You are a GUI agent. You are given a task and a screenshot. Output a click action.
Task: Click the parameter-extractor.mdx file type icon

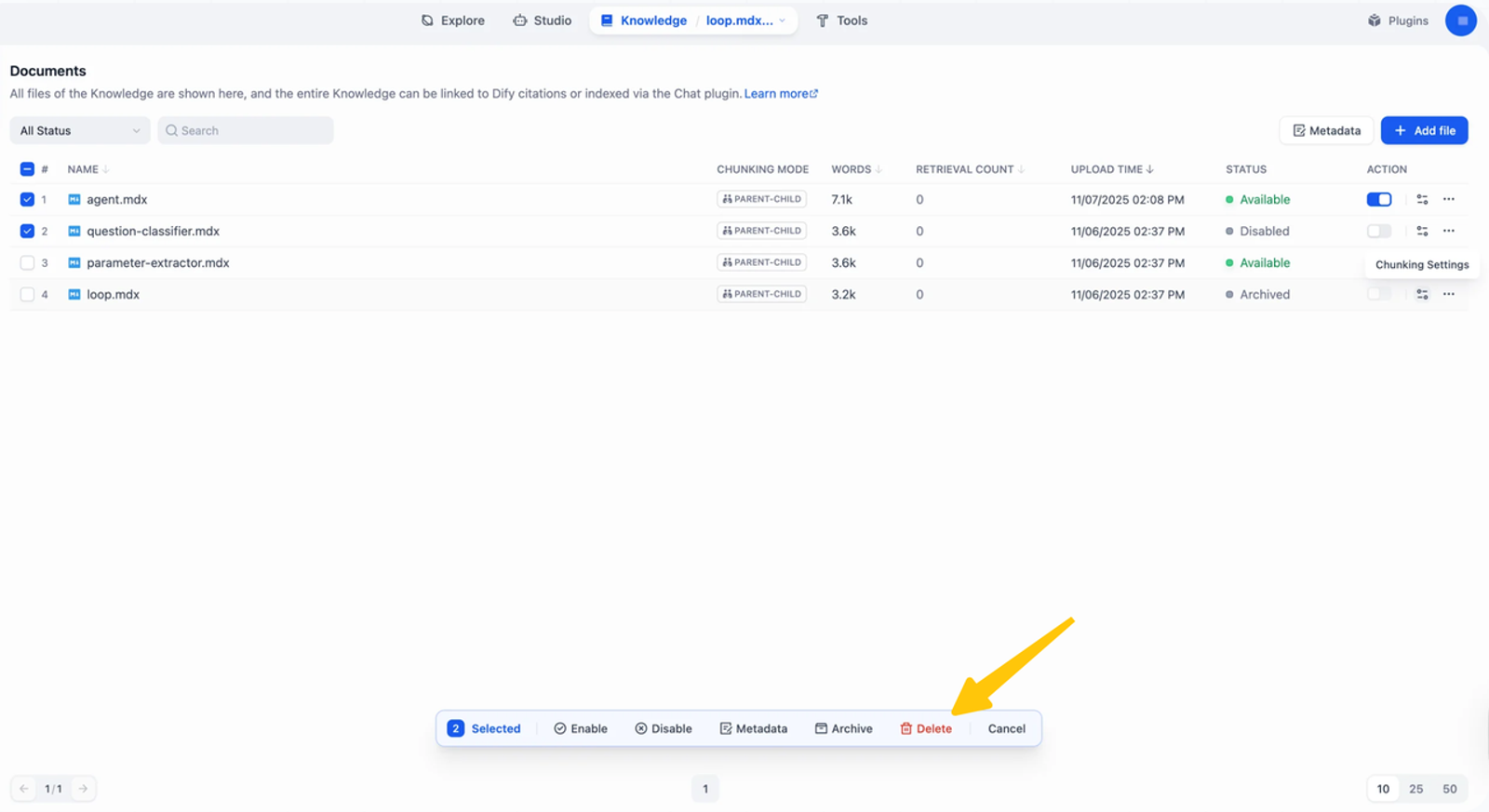point(74,262)
